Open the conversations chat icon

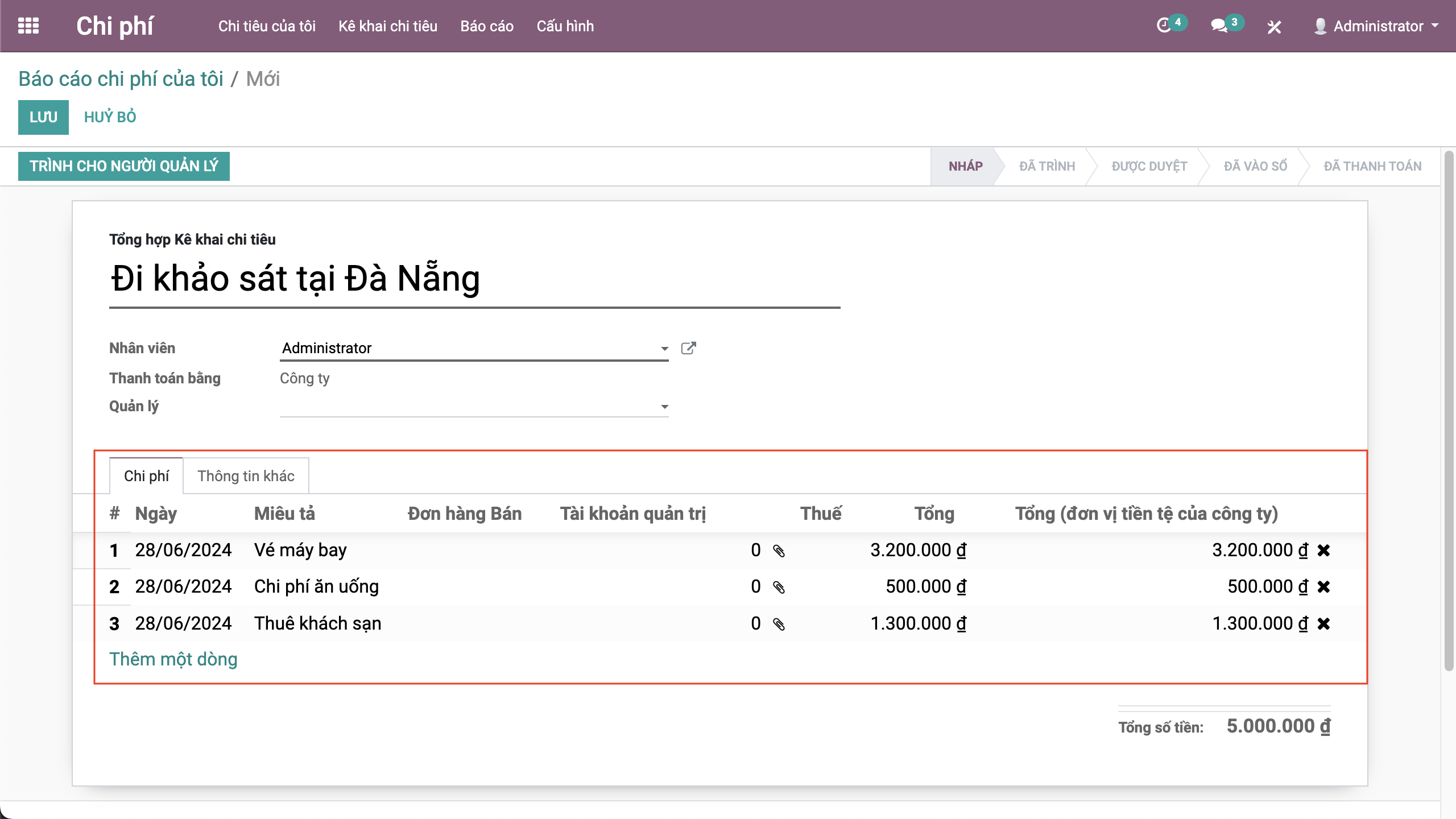(x=1219, y=26)
